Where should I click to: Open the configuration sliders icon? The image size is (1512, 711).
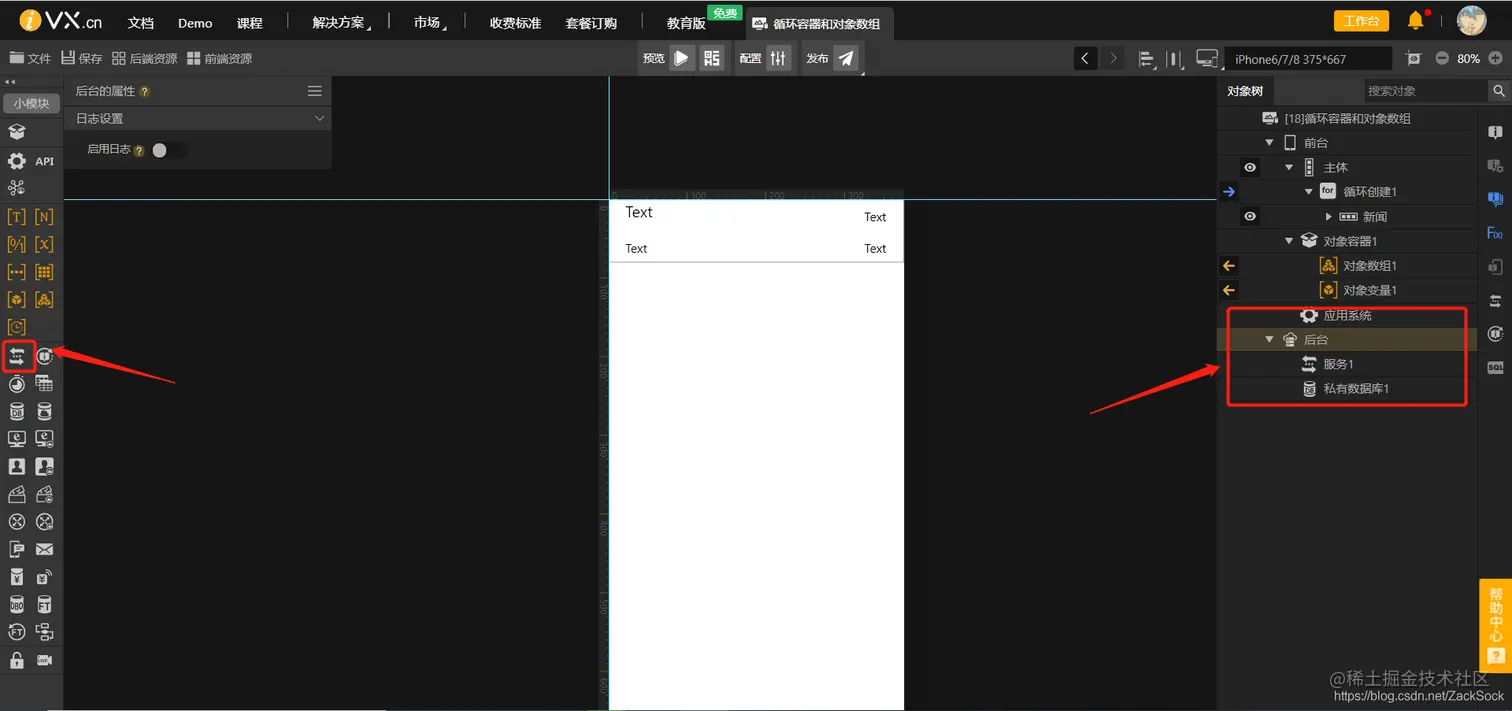pos(778,58)
